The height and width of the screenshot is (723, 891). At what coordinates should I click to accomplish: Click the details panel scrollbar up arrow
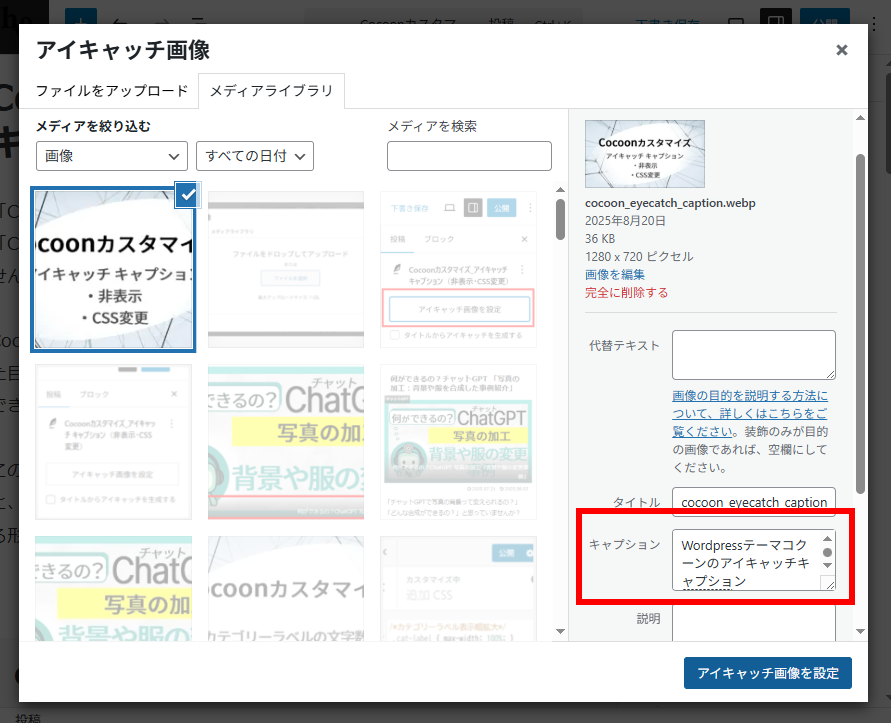[x=860, y=118]
